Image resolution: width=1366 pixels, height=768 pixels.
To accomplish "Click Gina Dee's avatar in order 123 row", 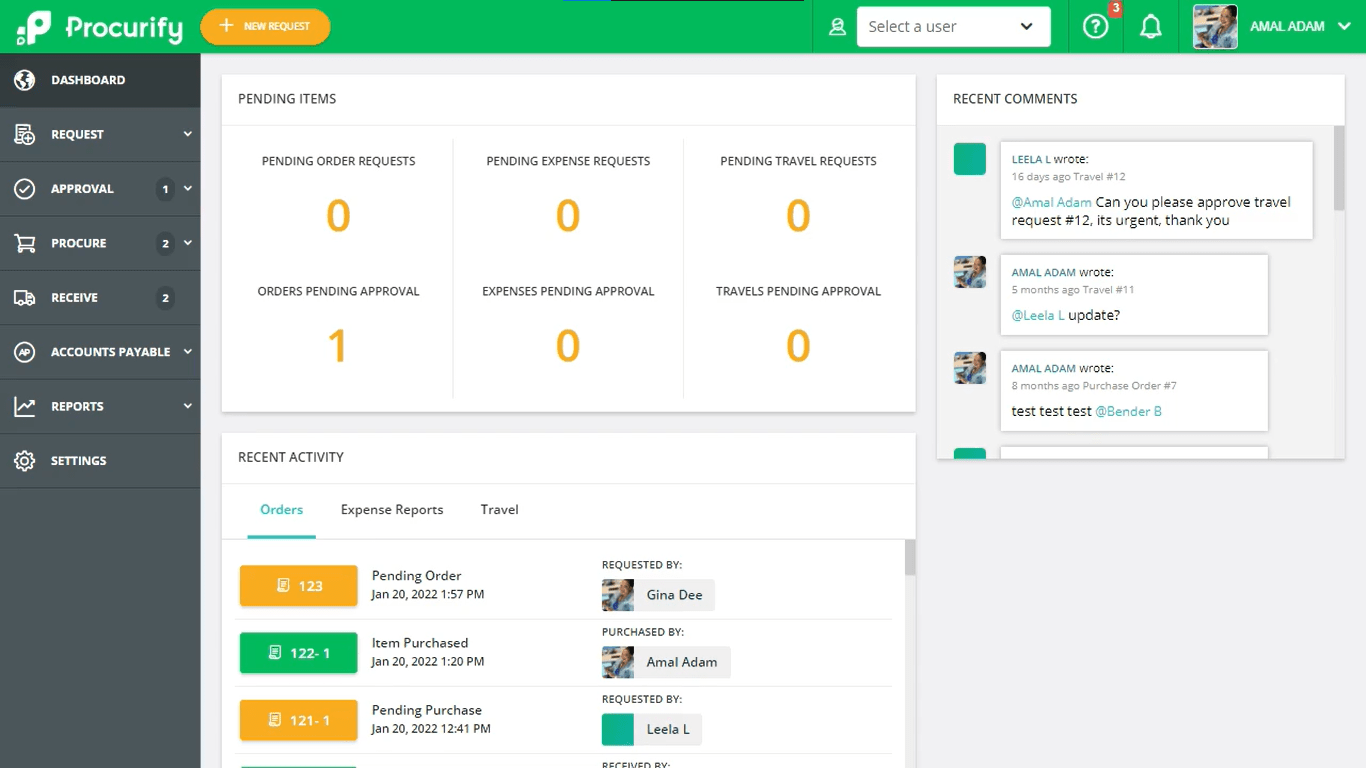I will tap(618, 595).
